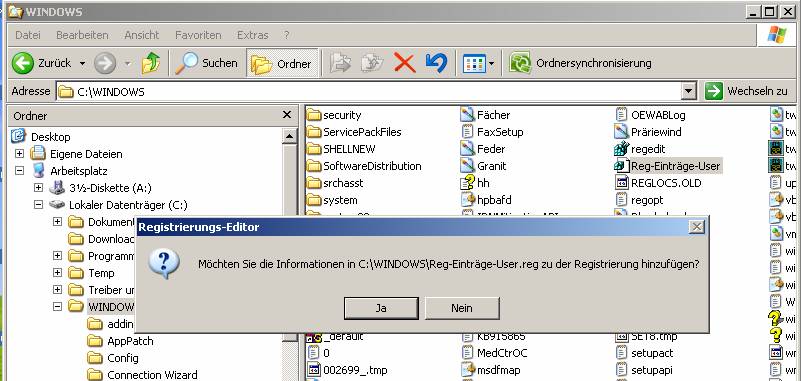Select the REGLOCS.OLD file icon
This screenshot has width=801, height=381.
621,183
